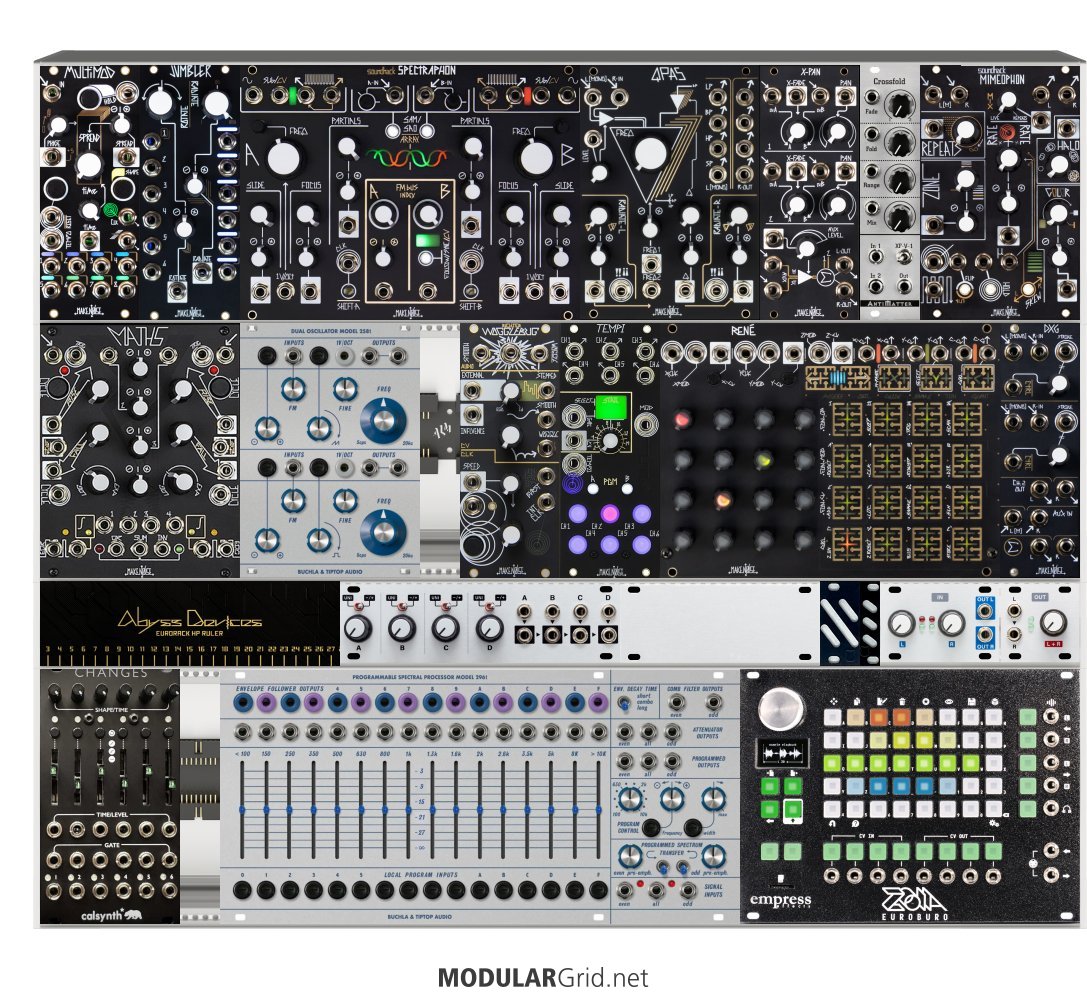
Task: Click the MIMEOPHON module title
Action: click(x=1002, y=79)
